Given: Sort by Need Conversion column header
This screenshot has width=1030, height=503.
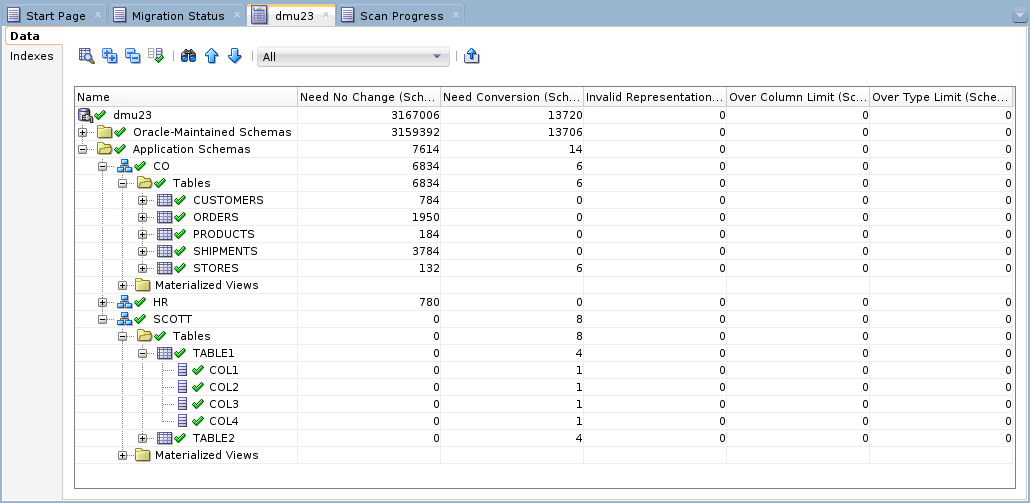Looking at the screenshot, I should tap(512, 97).
